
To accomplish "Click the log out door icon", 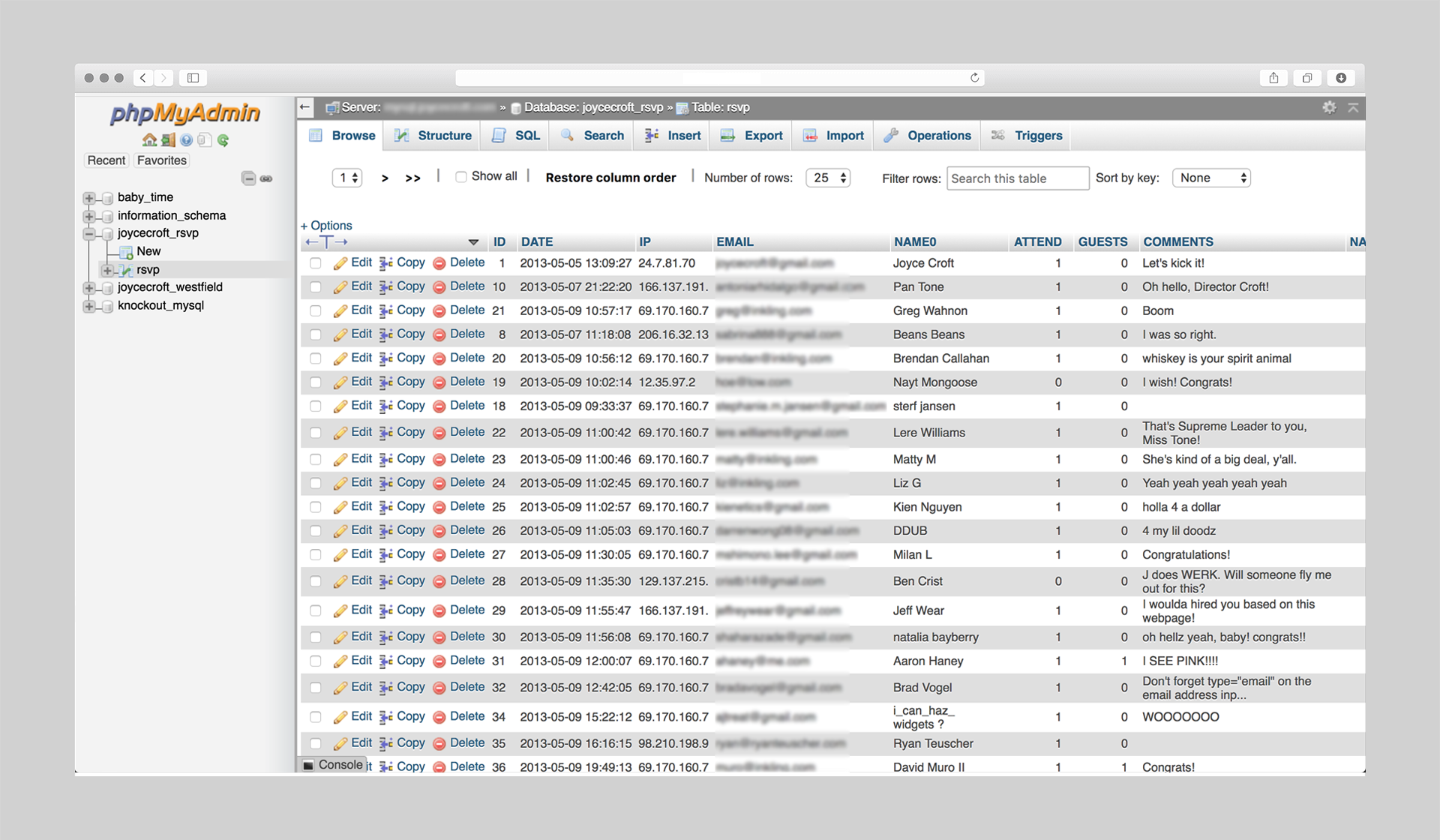I will click(x=168, y=140).
